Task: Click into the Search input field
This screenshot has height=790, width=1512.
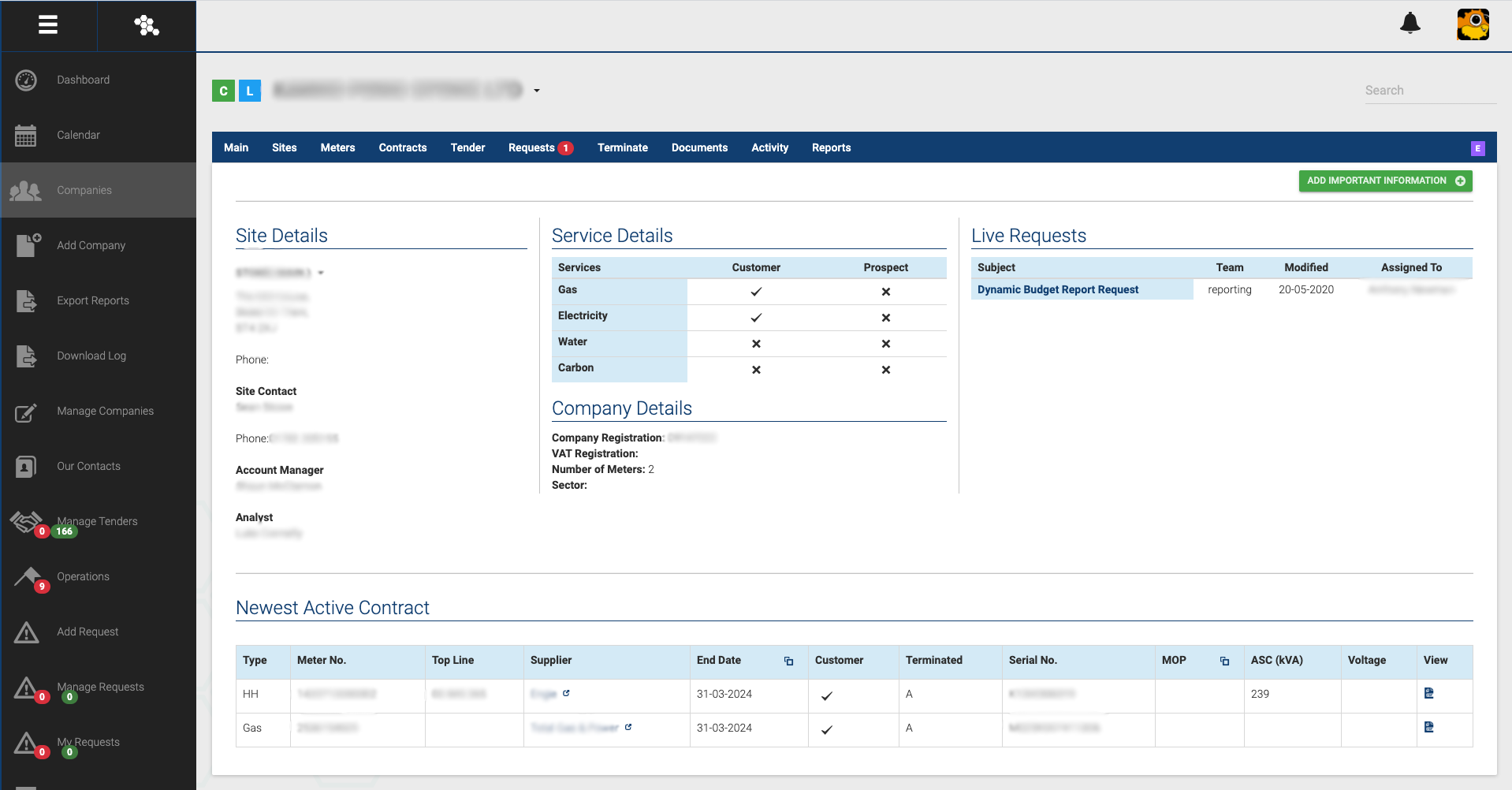Action: [1428, 91]
